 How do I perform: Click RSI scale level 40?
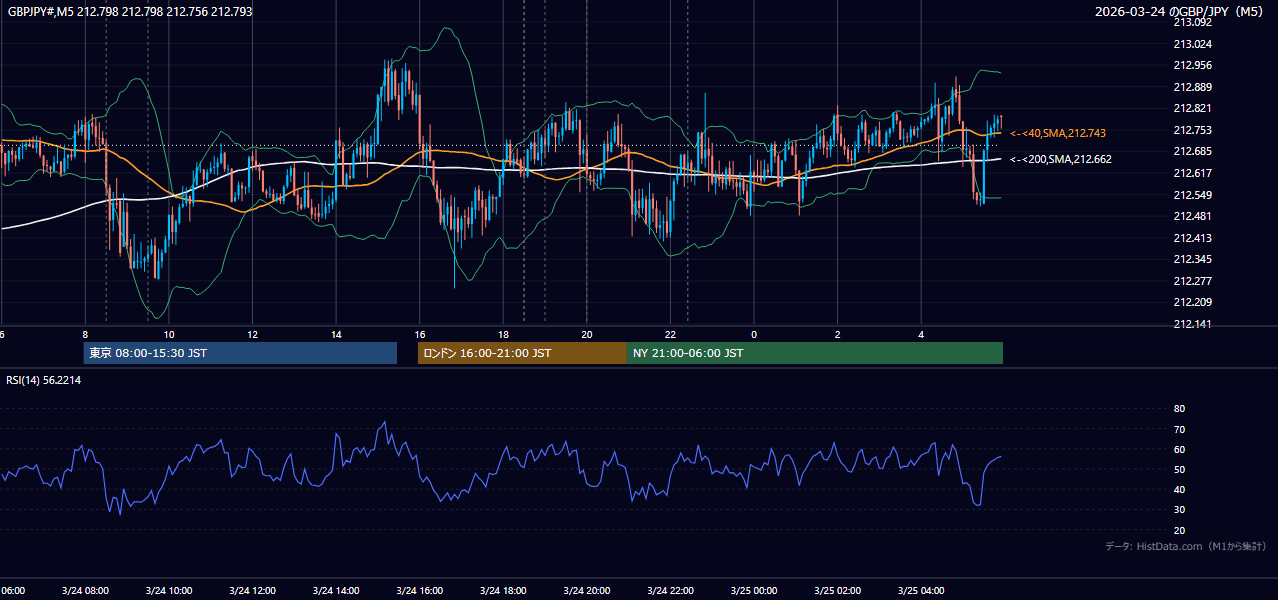click(x=1179, y=489)
